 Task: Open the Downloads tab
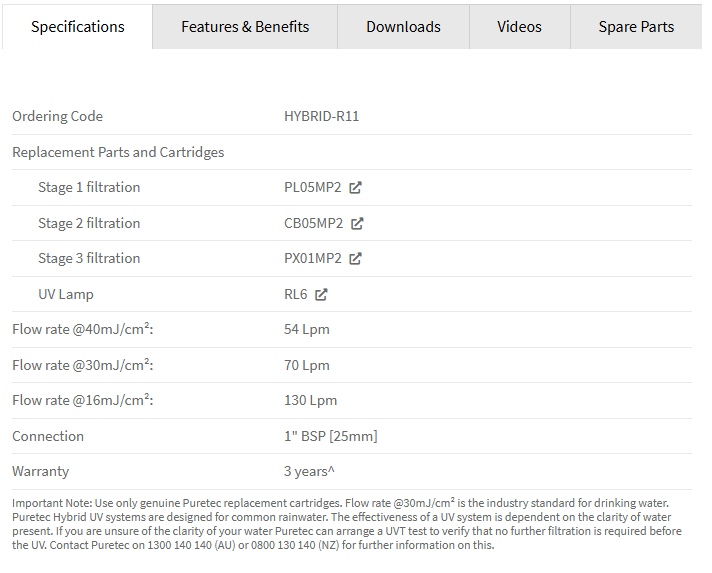403,27
